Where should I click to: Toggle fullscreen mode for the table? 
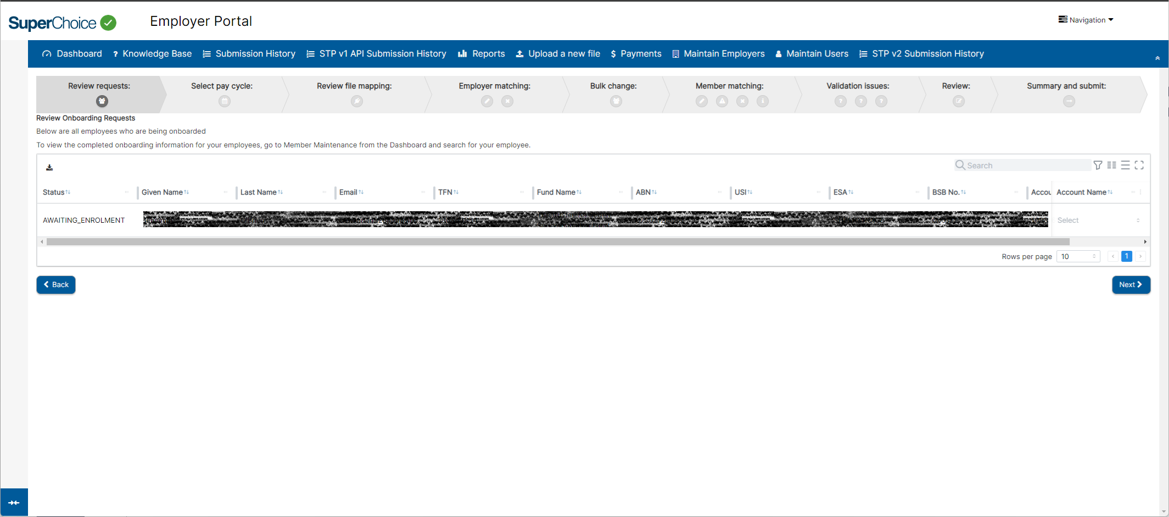click(1139, 165)
